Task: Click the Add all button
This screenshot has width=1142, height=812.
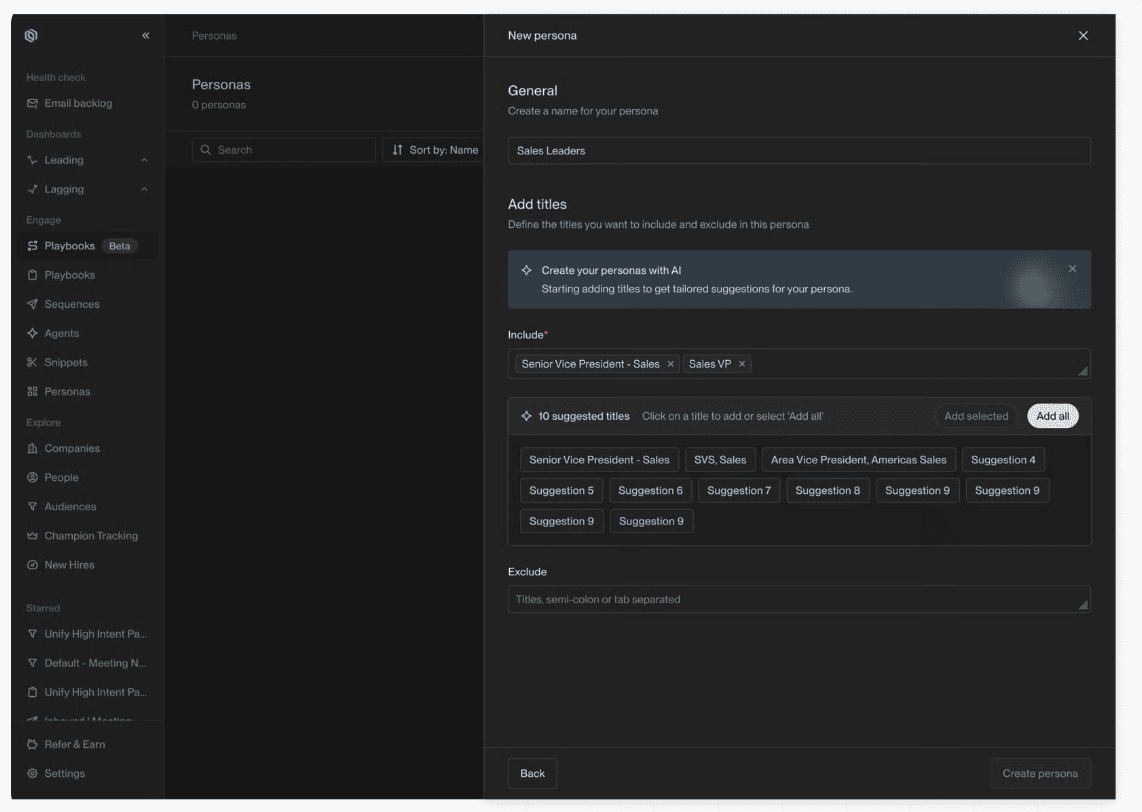Action: click(x=1052, y=416)
